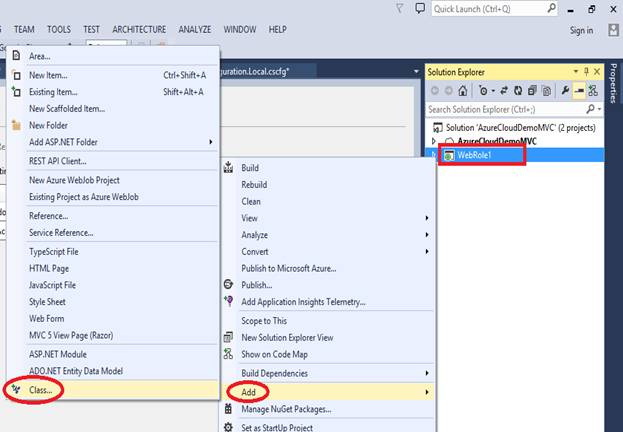623x432 pixels.
Task: Choose Existing Item... menu entry
Action: (113, 92)
